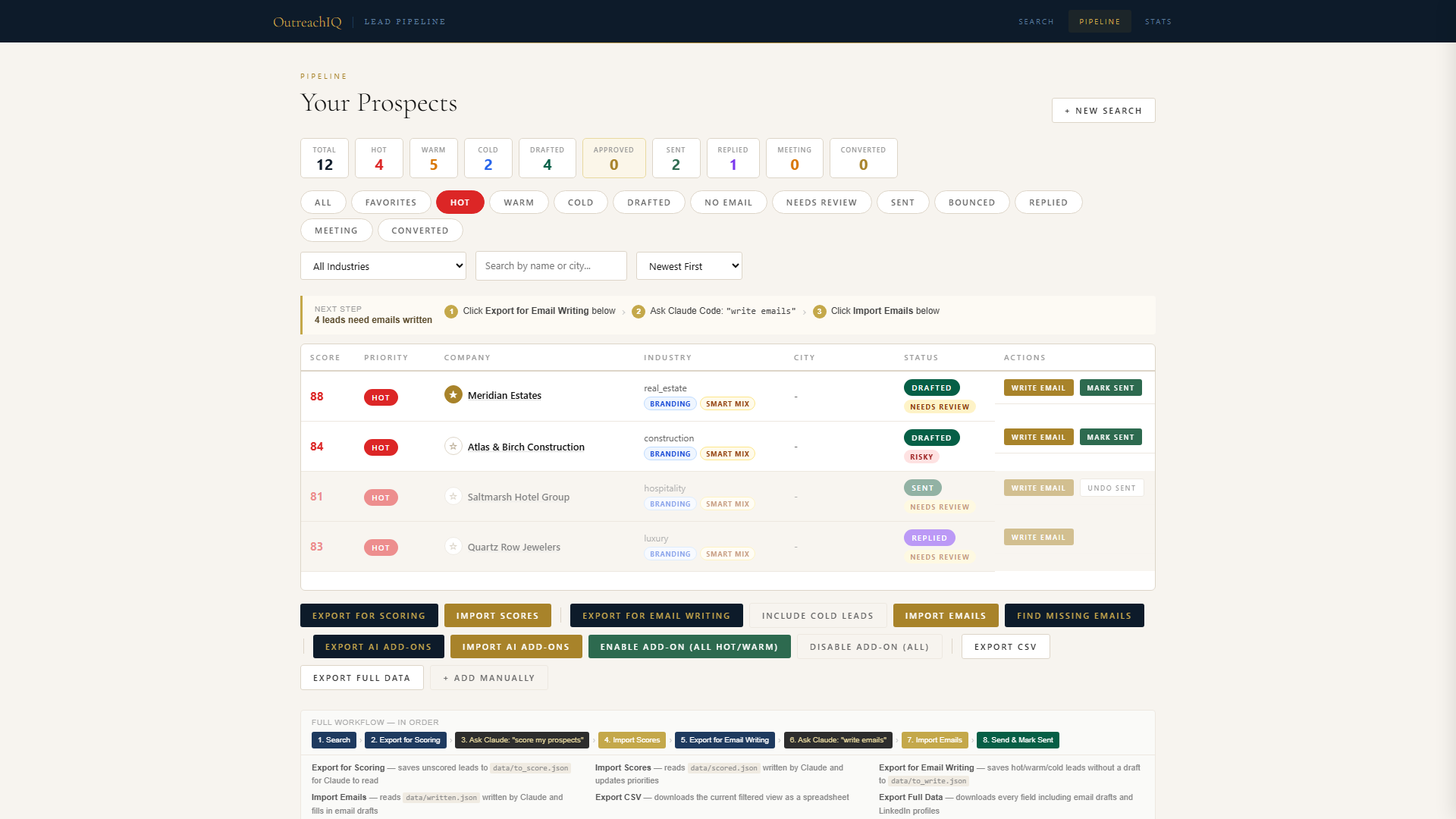The height and width of the screenshot is (819, 1456).
Task: Filter by Sent pill
Action: pyautogui.click(x=902, y=202)
